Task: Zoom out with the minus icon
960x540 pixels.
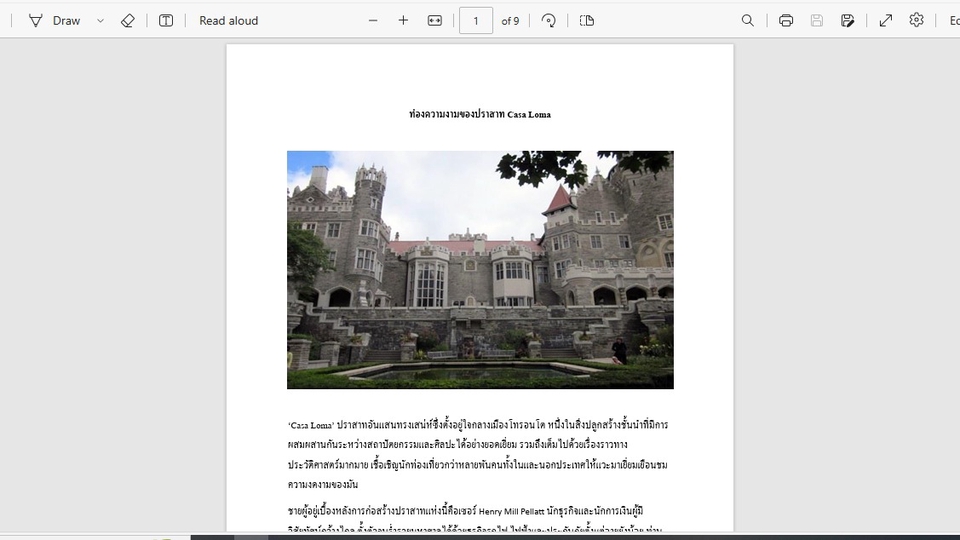Action: click(373, 21)
